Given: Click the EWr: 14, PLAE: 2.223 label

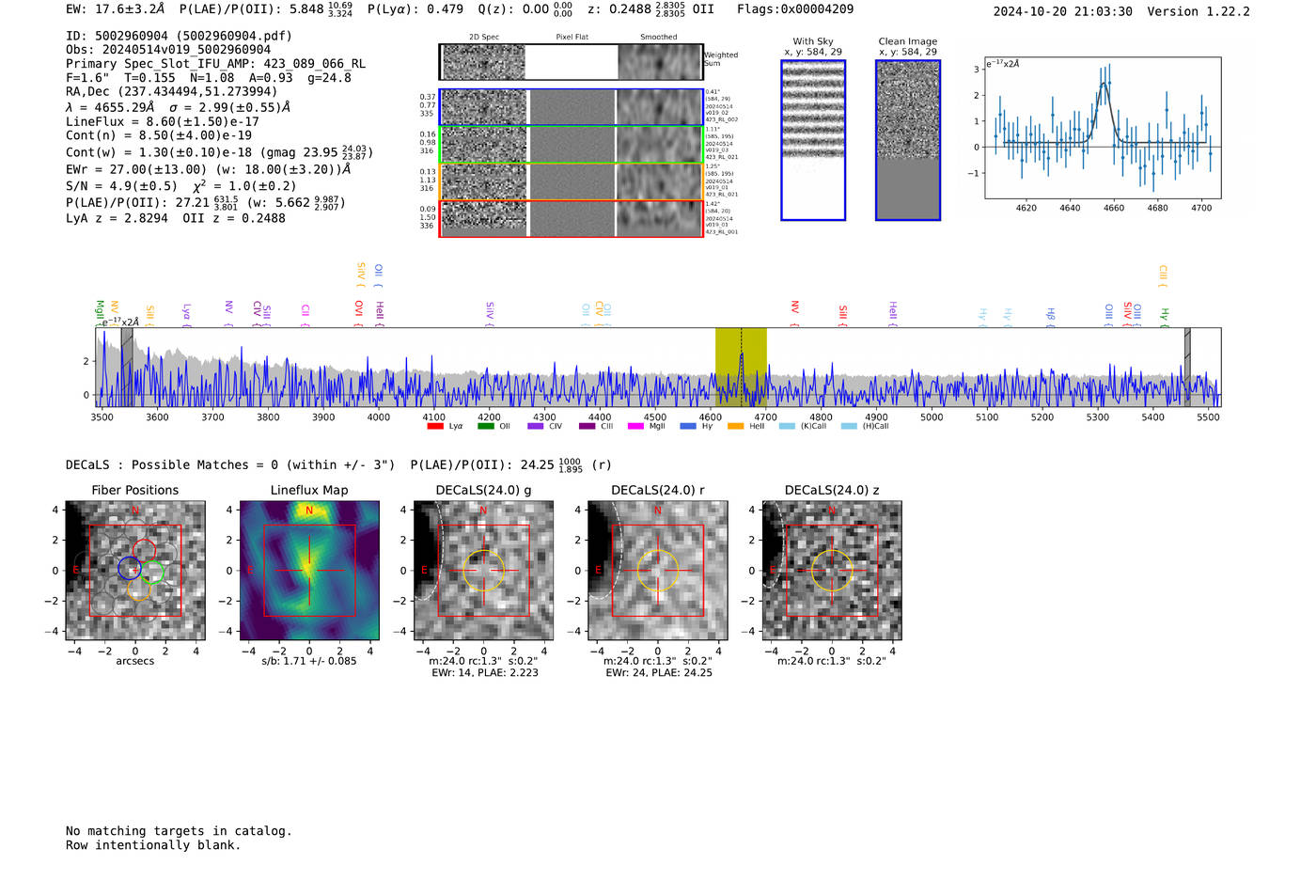Looking at the screenshot, I should point(485,673).
